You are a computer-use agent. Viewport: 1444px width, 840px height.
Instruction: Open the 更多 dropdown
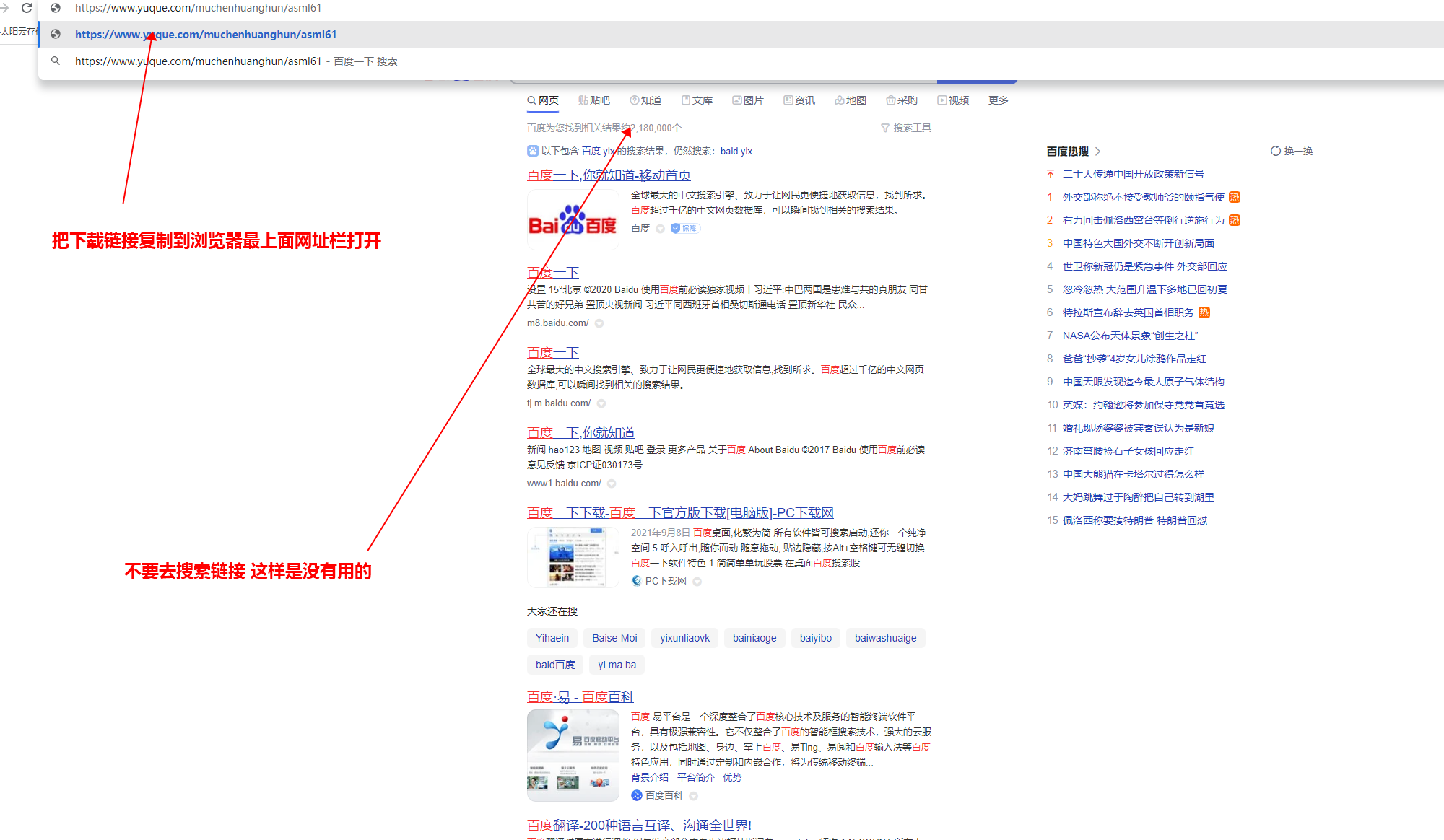[x=998, y=100]
